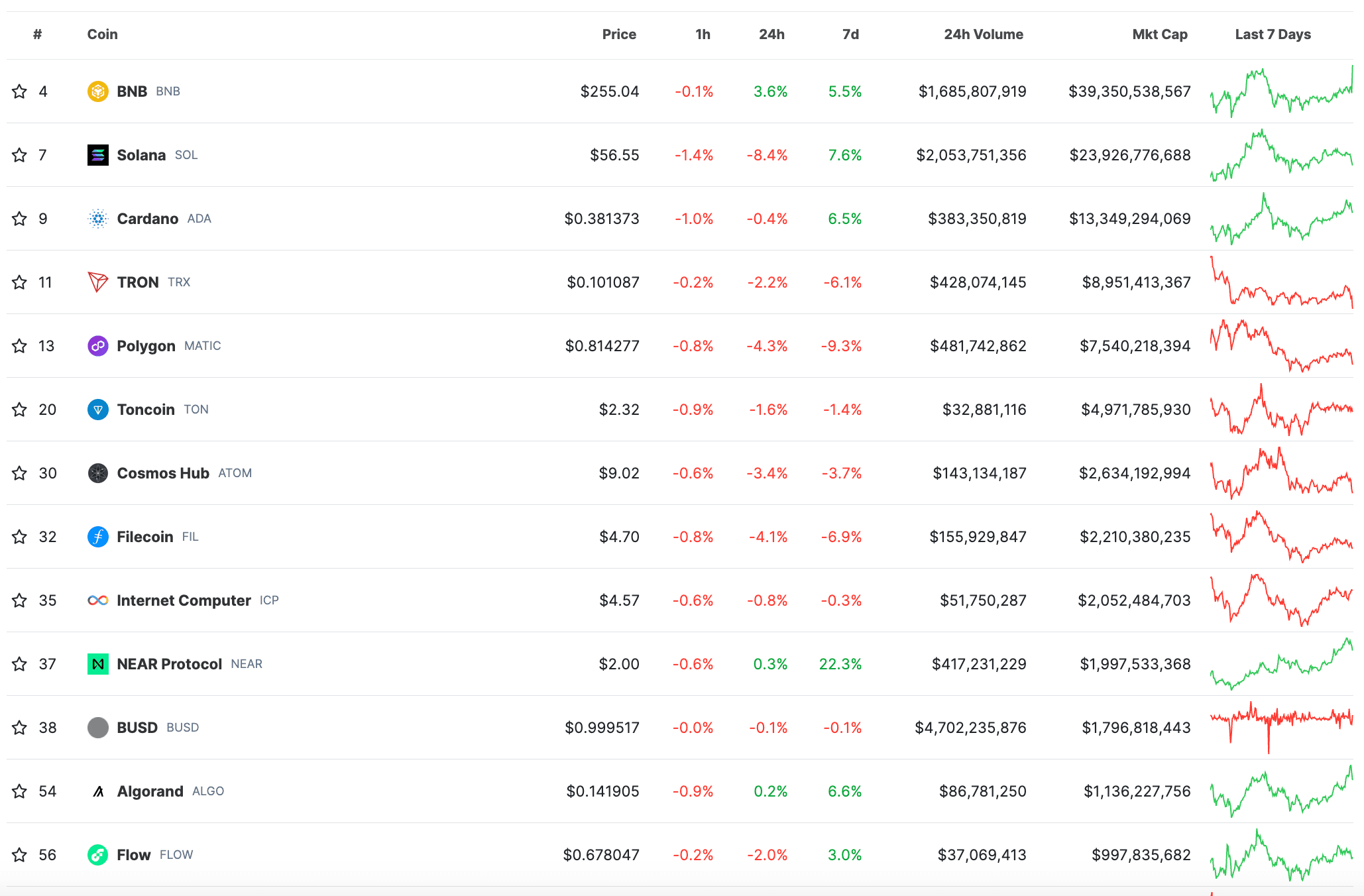Viewport: 1364px width, 896px height.
Task: Click the Flow coin logo icon
Action: click(x=97, y=855)
